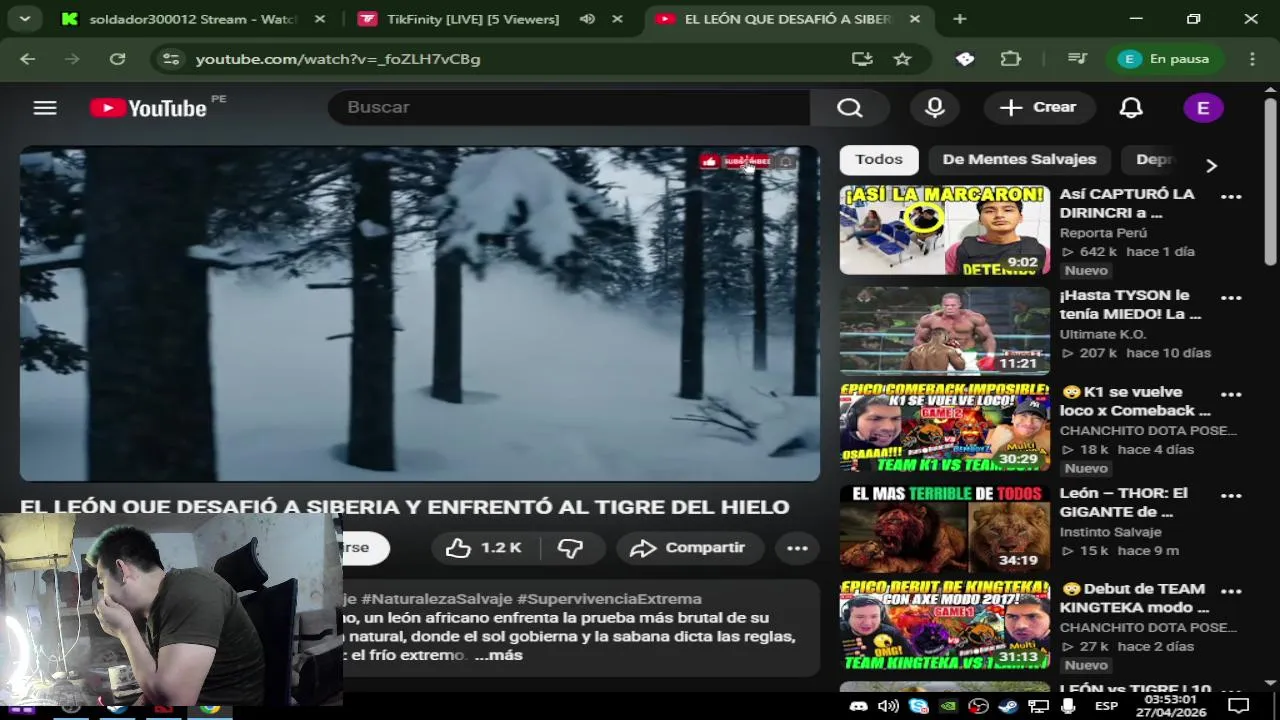Click the ESP language indicator
Screen dimensions: 1280x720
pos(1106,707)
